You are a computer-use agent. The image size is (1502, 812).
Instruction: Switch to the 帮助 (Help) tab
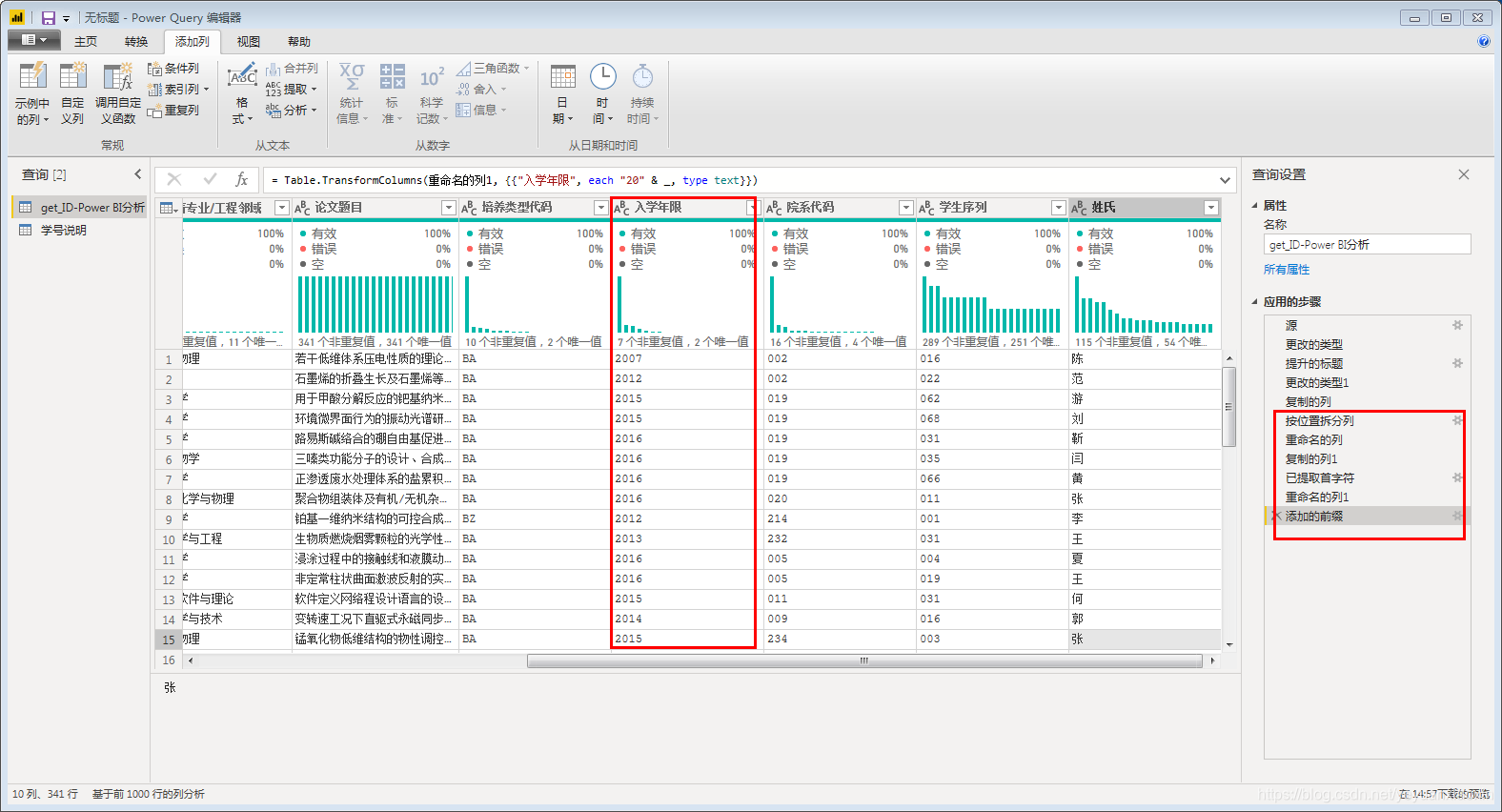pyautogui.click(x=299, y=42)
